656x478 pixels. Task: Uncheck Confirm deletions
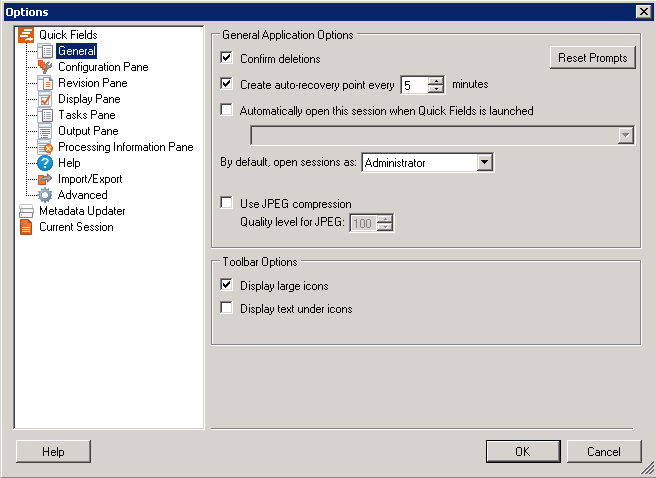[226, 58]
